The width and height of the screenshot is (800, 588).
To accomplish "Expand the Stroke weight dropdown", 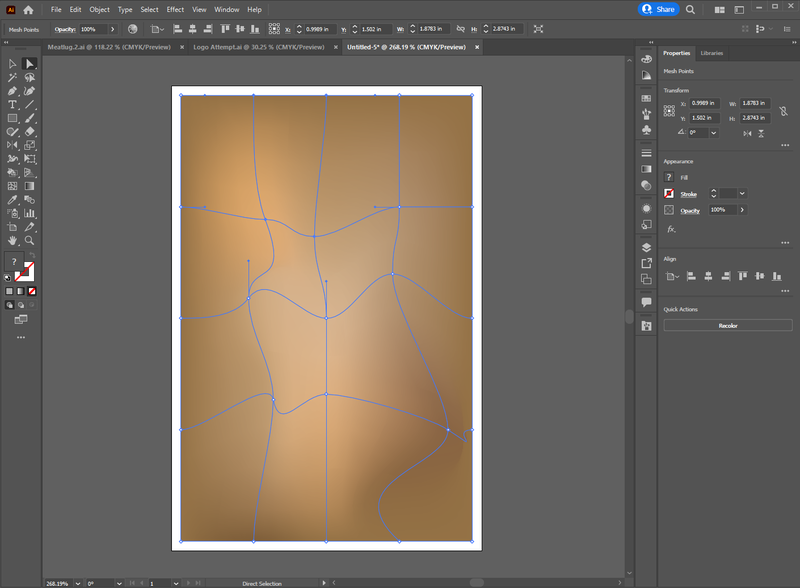I will pos(742,194).
